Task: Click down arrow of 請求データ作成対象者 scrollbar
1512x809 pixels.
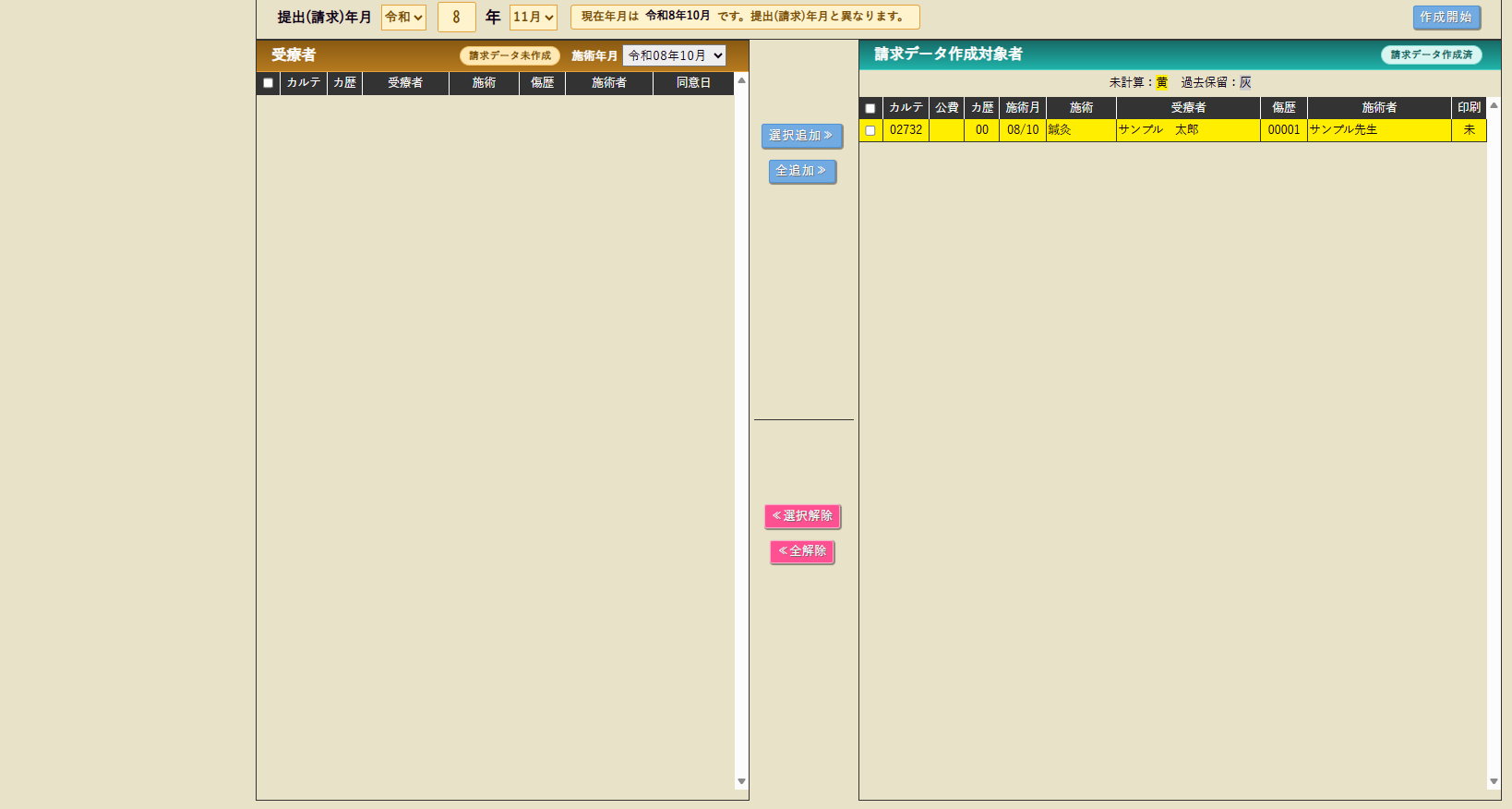Action: coord(1494,781)
